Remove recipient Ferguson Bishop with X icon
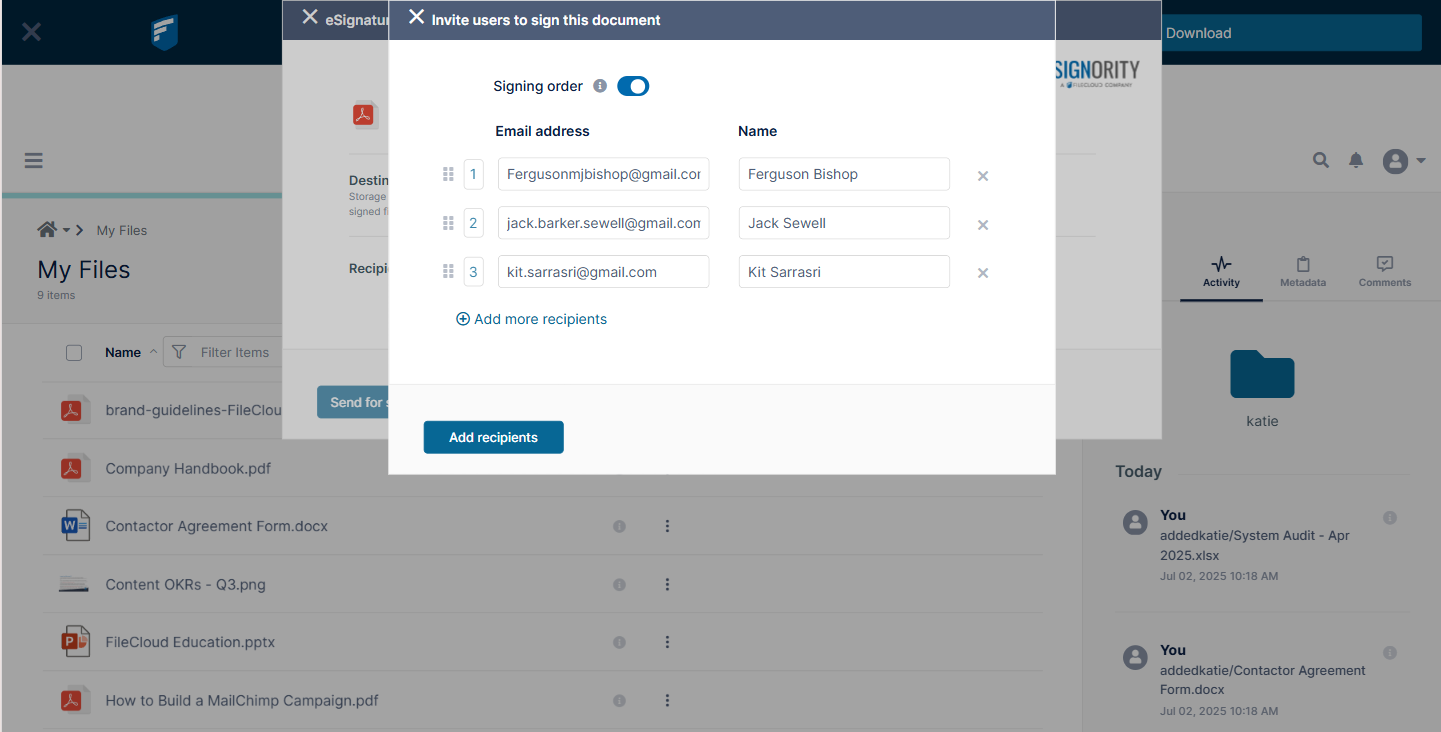The width and height of the screenshot is (1441, 732). coord(983,176)
